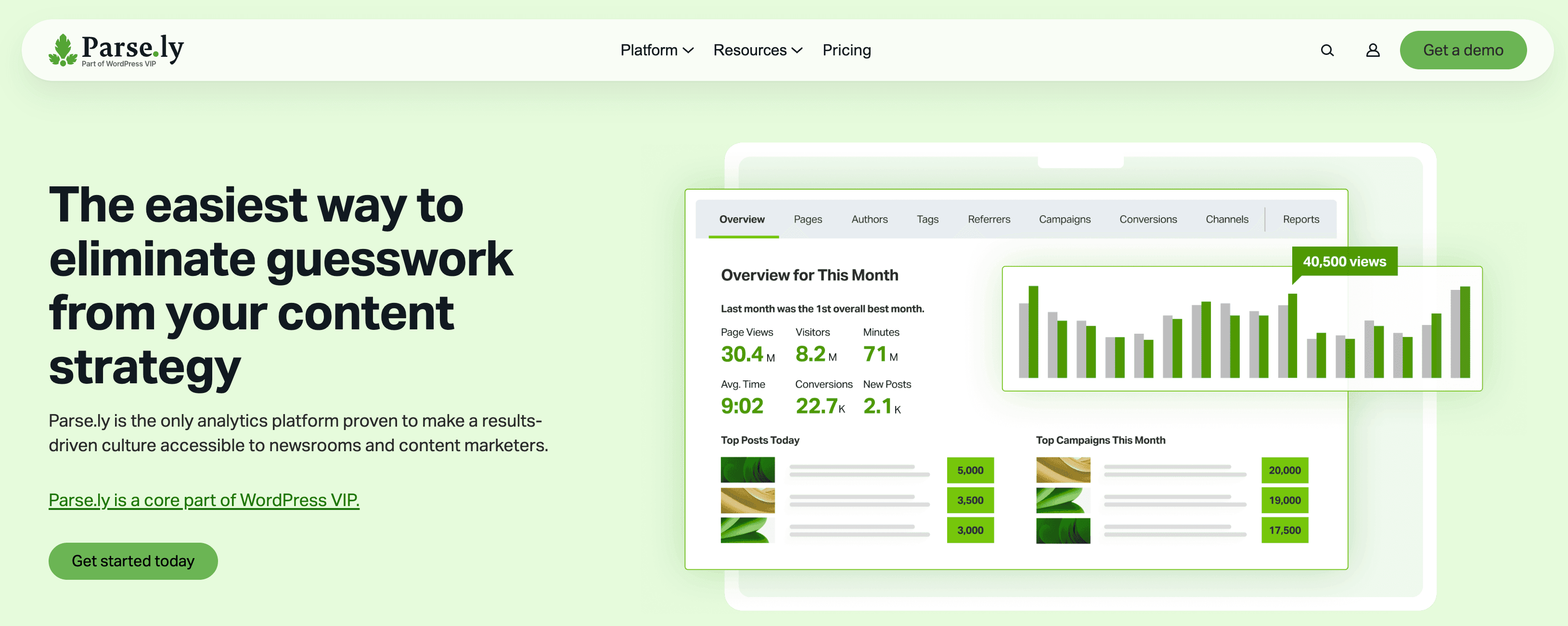The image size is (1568, 626).
Task: Switch to the Authors tab
Action: tap(869, 219)
